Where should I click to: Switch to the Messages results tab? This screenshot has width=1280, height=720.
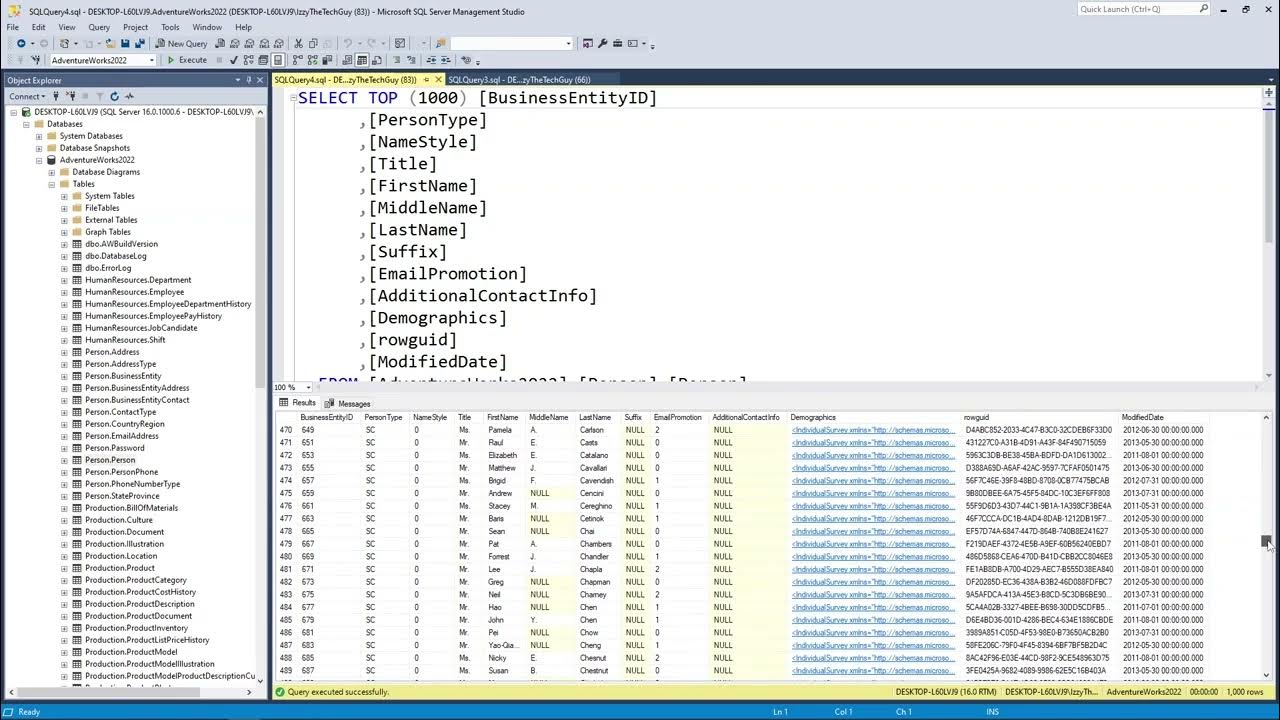347,403
